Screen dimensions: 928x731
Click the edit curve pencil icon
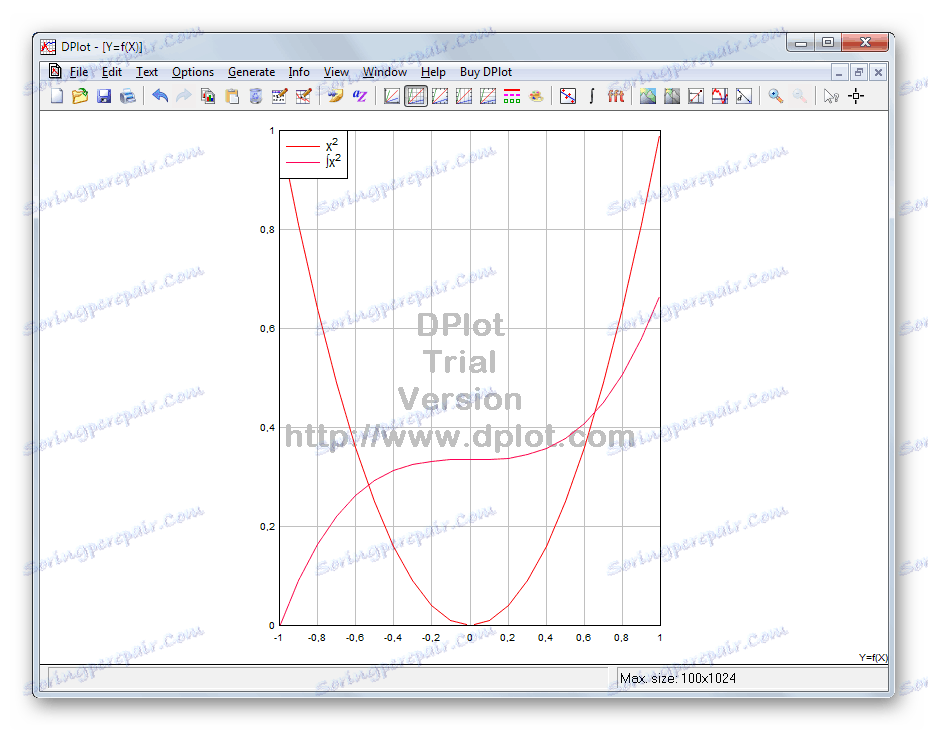(304, 96)
